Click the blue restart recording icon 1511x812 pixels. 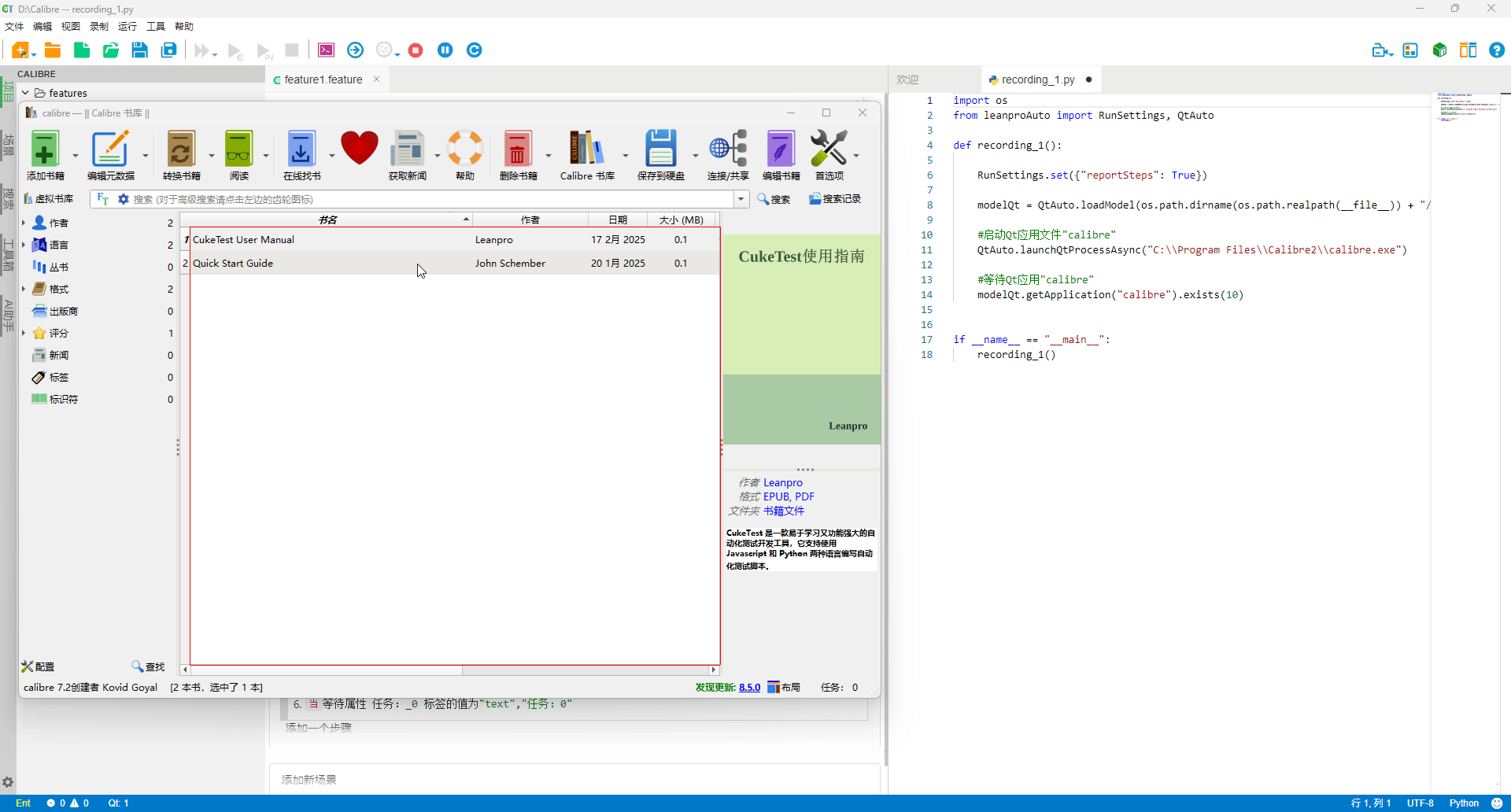click(x=475, y=50)
